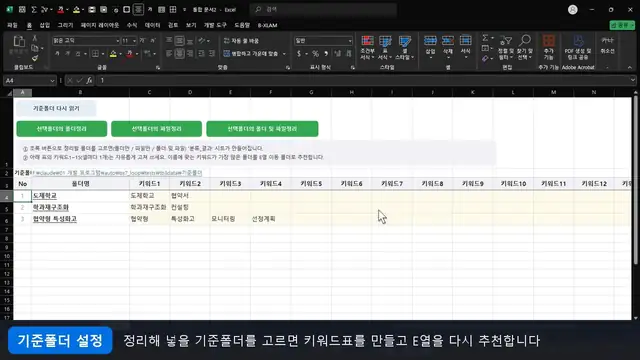
Task: Toggle middle vertical alignment
Action: click(x=180, y=40)
